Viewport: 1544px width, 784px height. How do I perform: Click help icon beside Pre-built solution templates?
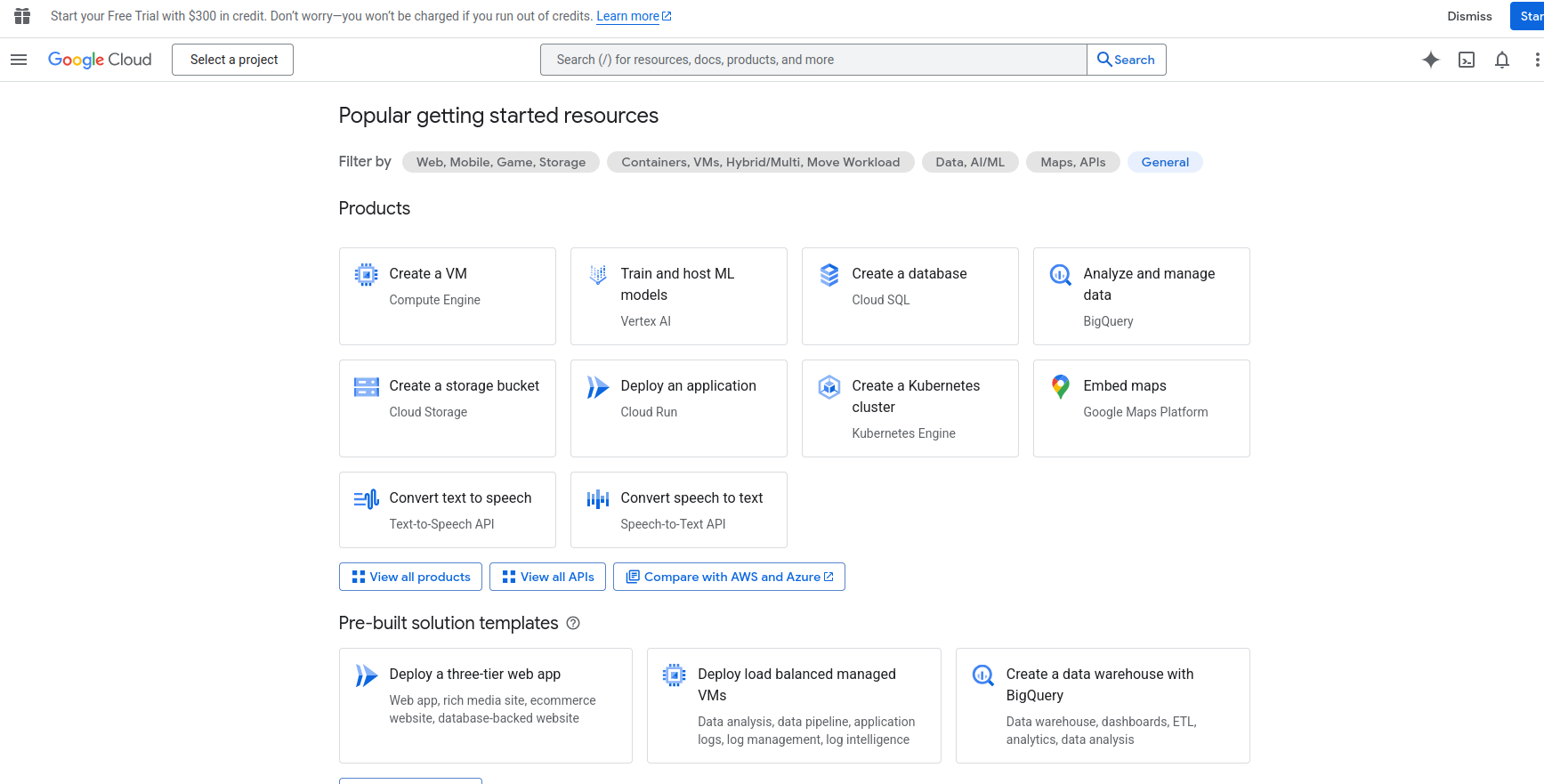[x=573, y=623]
